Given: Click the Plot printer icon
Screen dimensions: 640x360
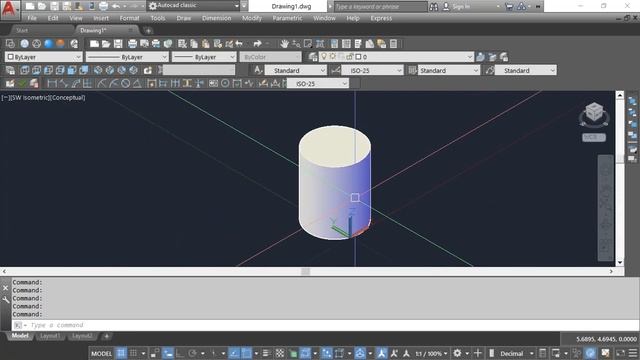Looking at the screenshot, I should [132, 44].
